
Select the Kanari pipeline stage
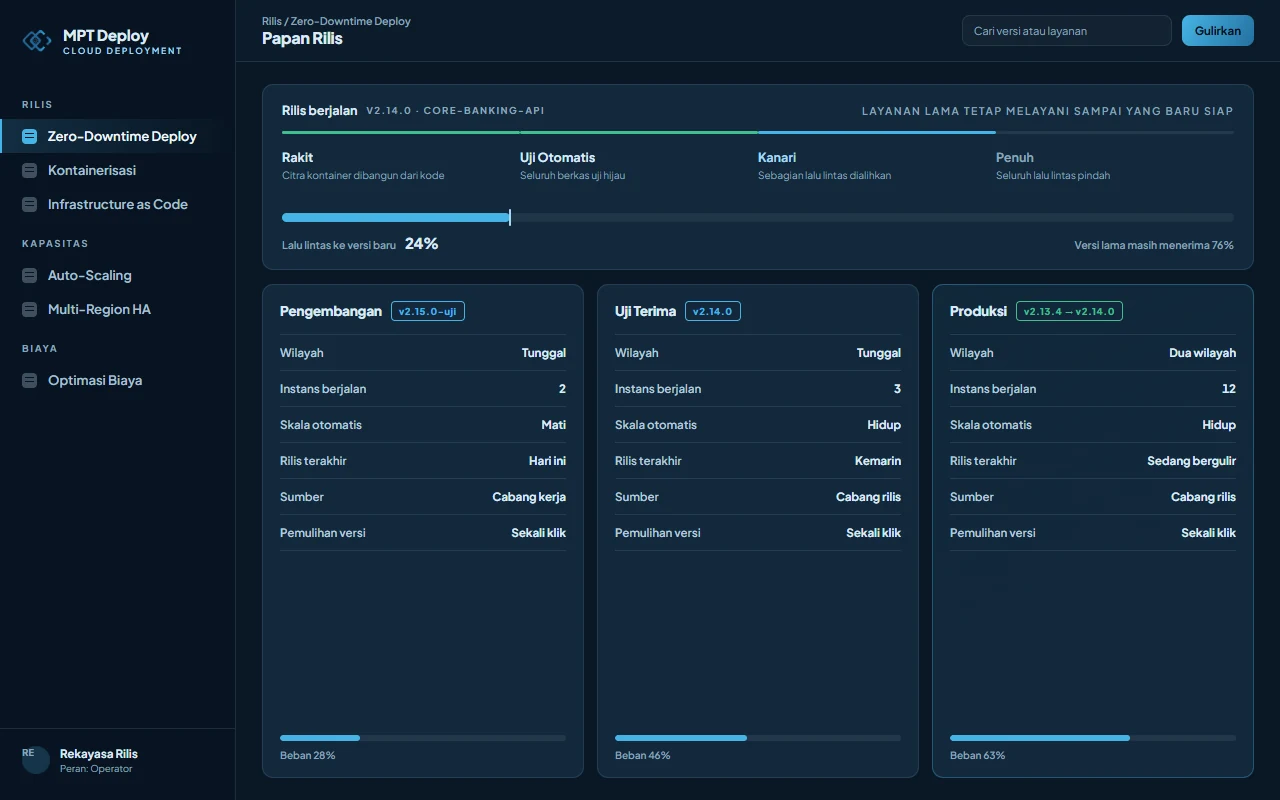click(876, 157)
